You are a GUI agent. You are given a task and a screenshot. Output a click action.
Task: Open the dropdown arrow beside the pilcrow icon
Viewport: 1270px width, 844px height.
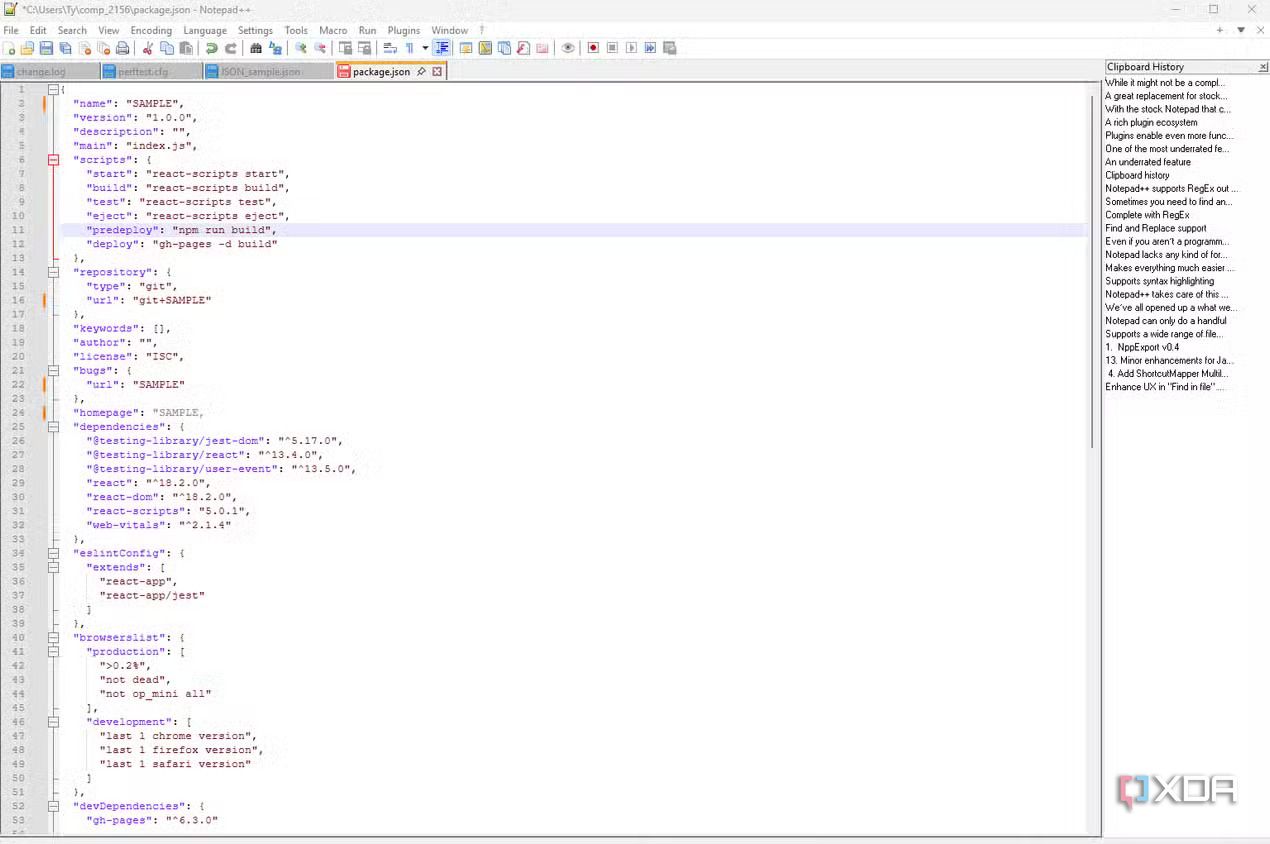click(425, 48)
